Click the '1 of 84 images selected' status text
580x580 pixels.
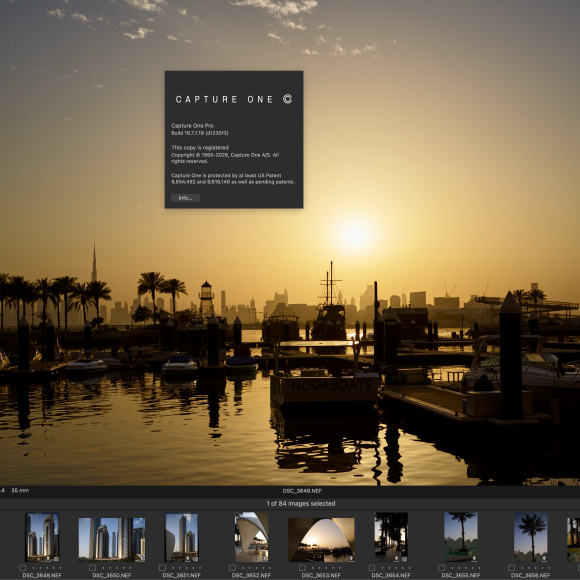click(x=301, y=503)
